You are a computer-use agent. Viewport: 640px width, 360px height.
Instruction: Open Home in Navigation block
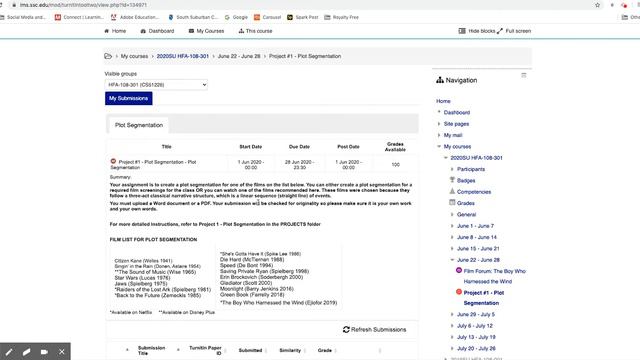click(443, 101)
